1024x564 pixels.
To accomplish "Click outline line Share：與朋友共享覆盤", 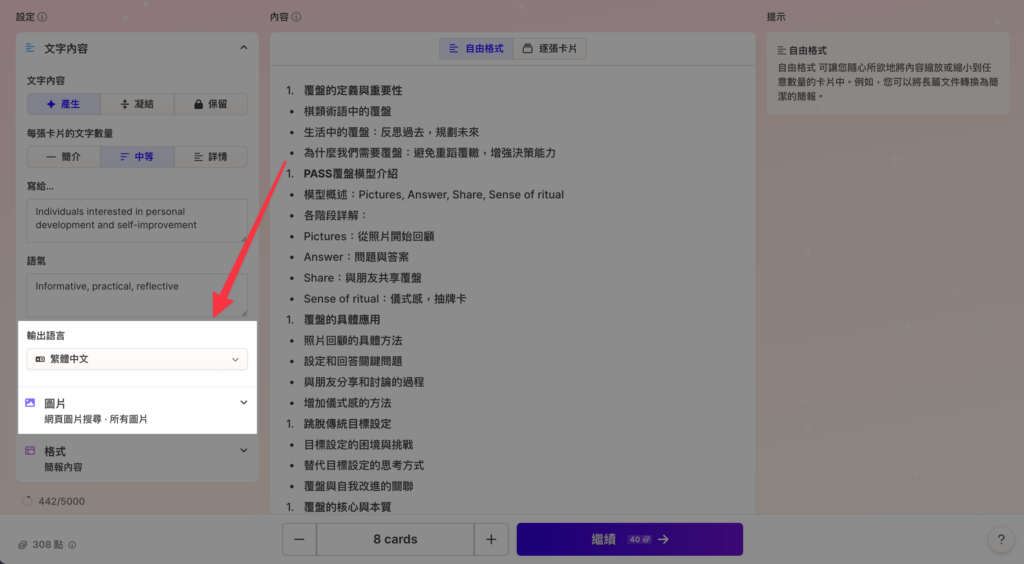I will (362, 278).
